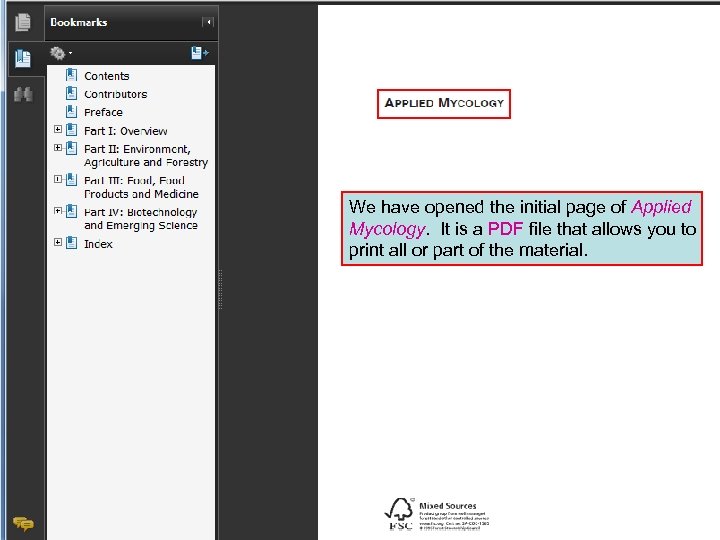The width and height of the screenshot is (720, 540).
Task: Expand the Index bookmark
Action: (58, 242)
